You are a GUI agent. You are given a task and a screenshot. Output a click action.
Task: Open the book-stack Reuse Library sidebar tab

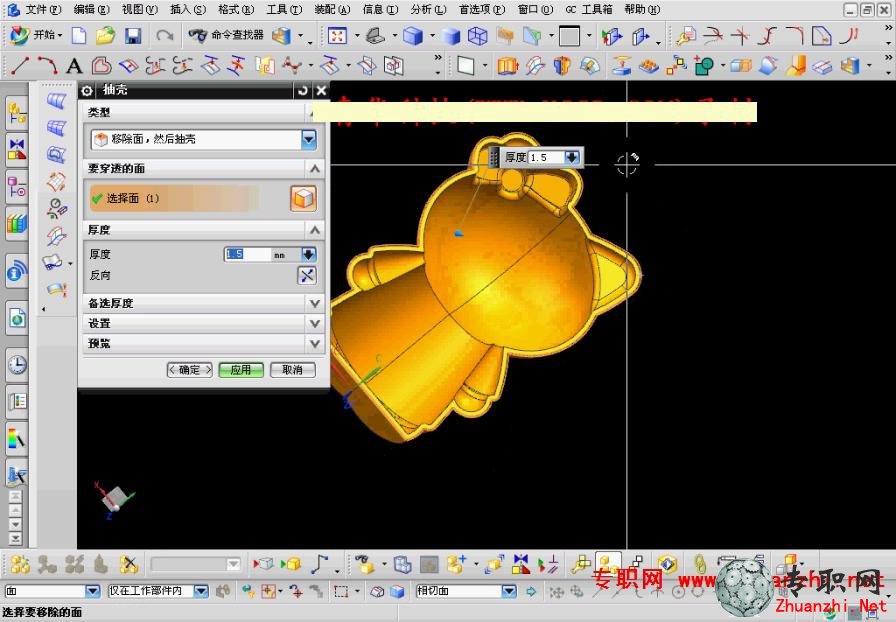pos(17,223)
